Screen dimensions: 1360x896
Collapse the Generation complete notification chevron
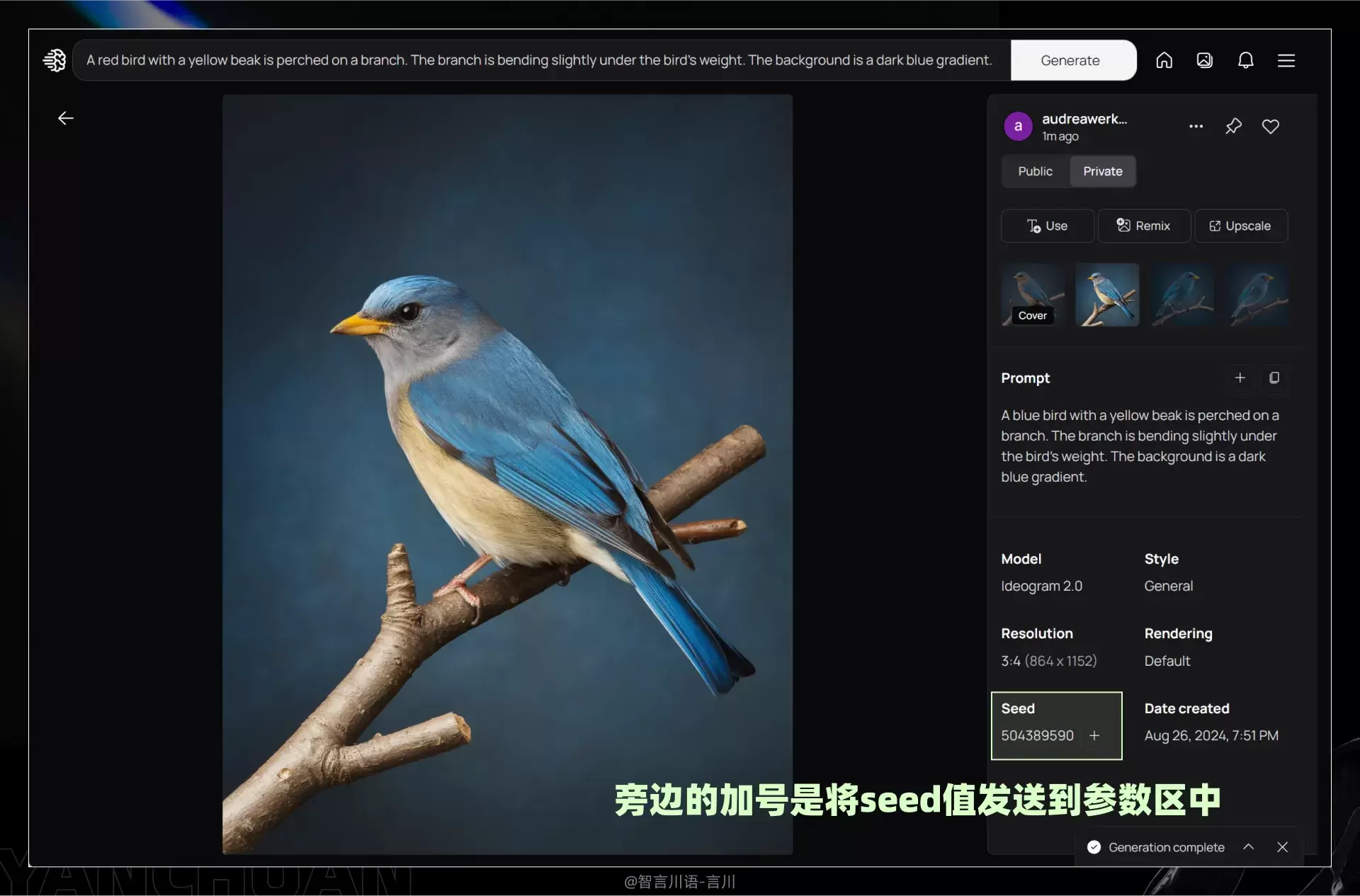coord(1248,846)
